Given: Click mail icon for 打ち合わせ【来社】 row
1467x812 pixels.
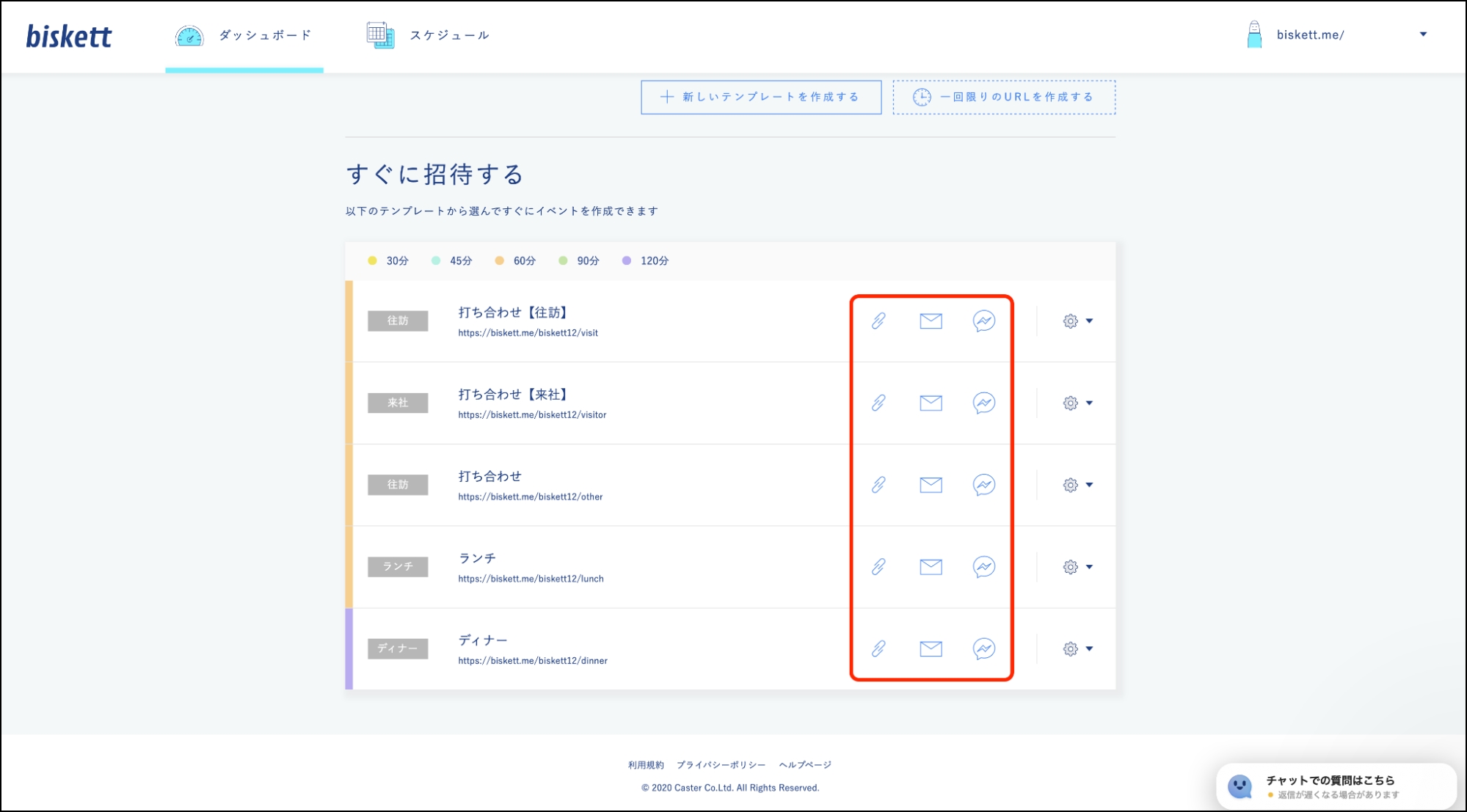Looking at the screenshot, I should [x=931, y=403].
